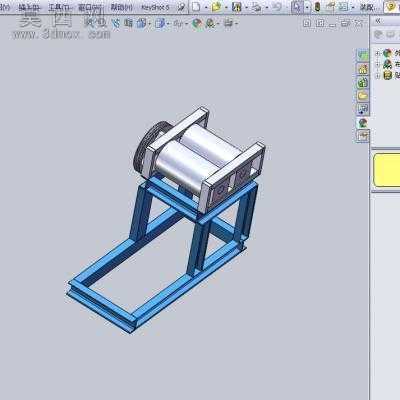Open the File Properties icon

coord(331,7)
